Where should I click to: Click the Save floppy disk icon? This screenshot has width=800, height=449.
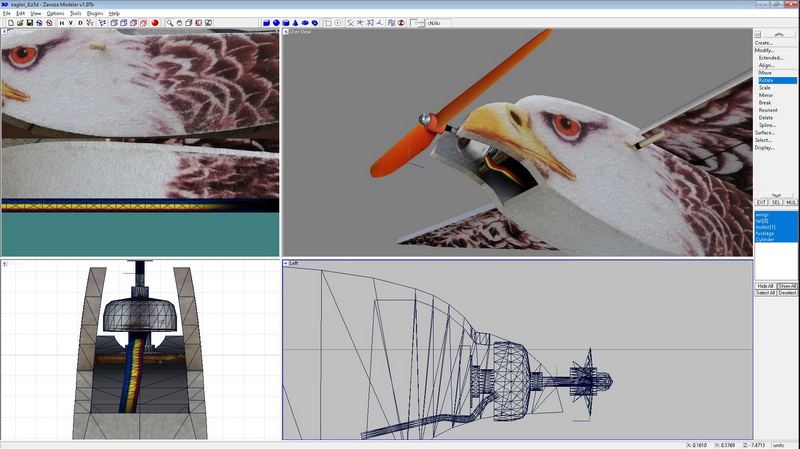pos(30,22)
